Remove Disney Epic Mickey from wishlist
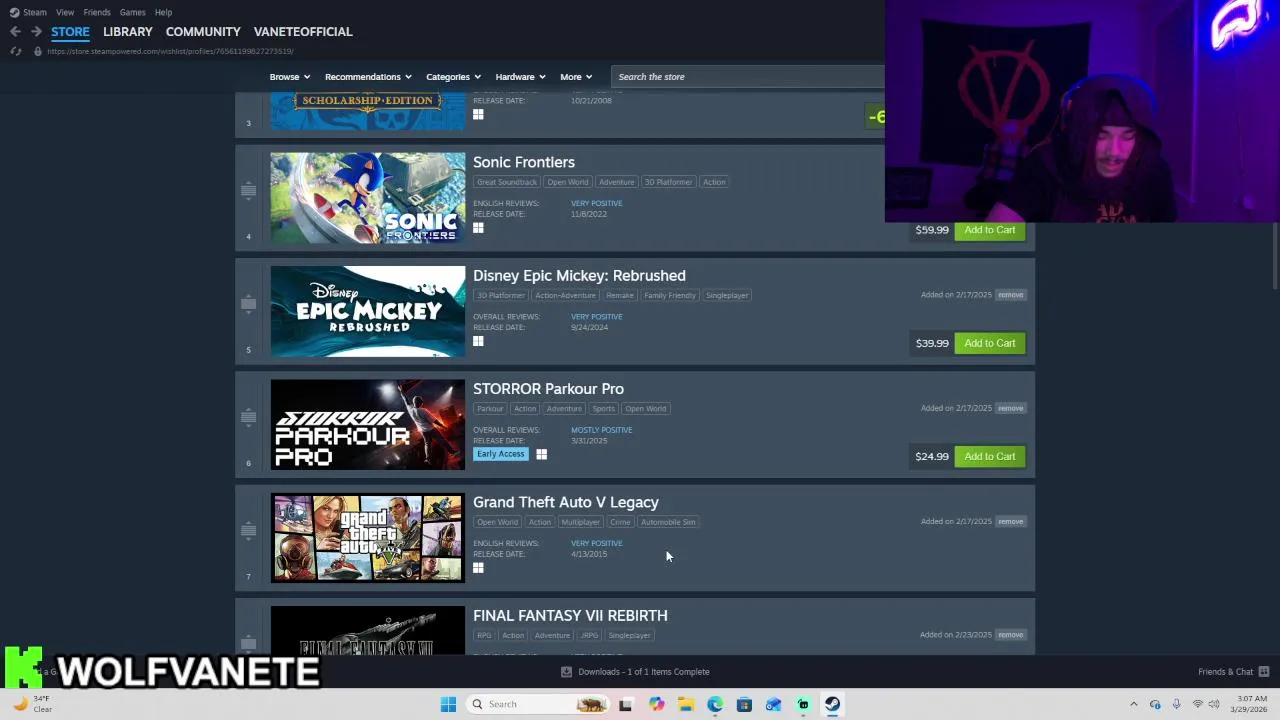The image size is (1280, 720). pos(1010,295)
